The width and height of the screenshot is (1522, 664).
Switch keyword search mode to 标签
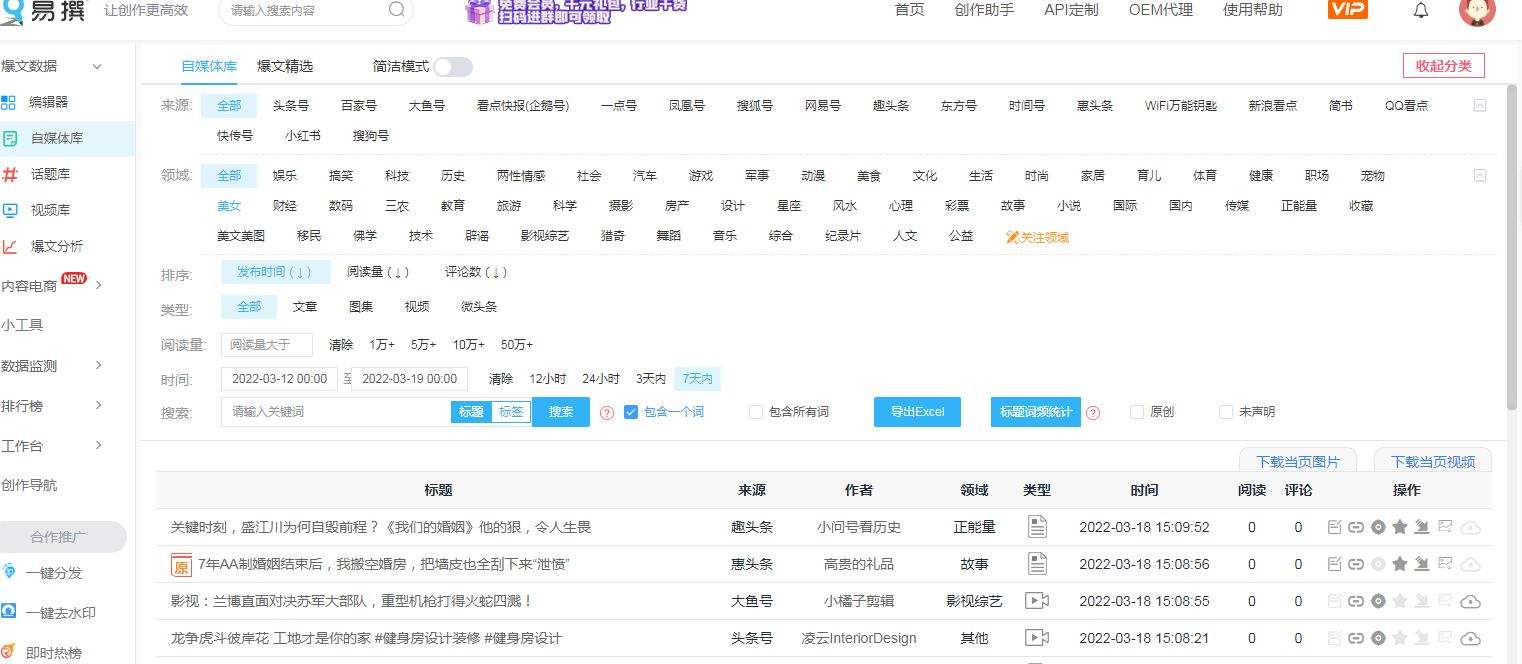[x=511, y=412]
